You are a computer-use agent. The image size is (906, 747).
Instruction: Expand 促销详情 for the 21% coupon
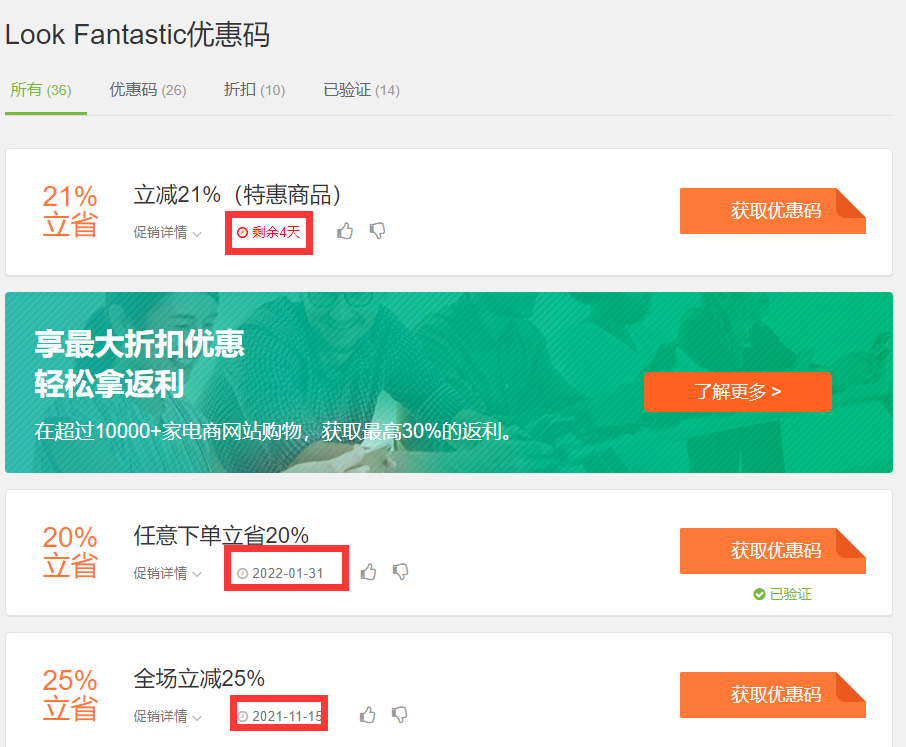tap(167, 232)
